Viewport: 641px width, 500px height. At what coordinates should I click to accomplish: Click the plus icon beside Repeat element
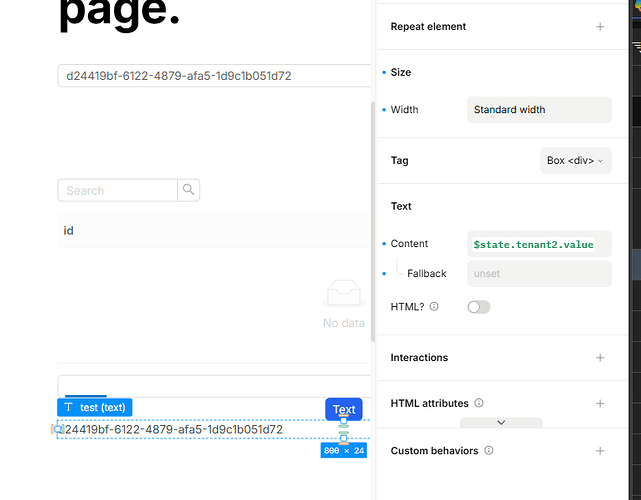pos(600,27)
